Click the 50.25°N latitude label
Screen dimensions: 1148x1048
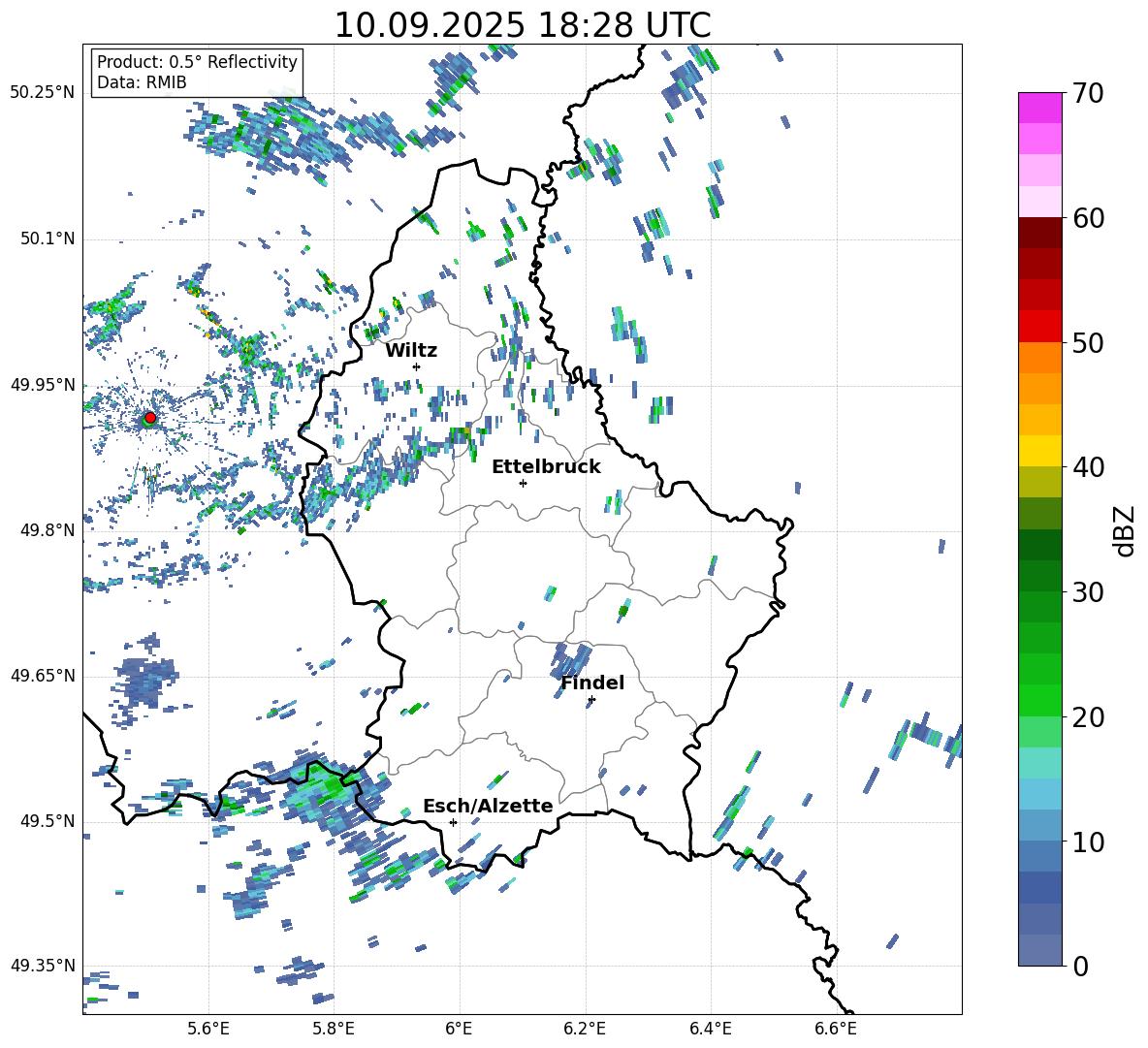click(43, 93)
